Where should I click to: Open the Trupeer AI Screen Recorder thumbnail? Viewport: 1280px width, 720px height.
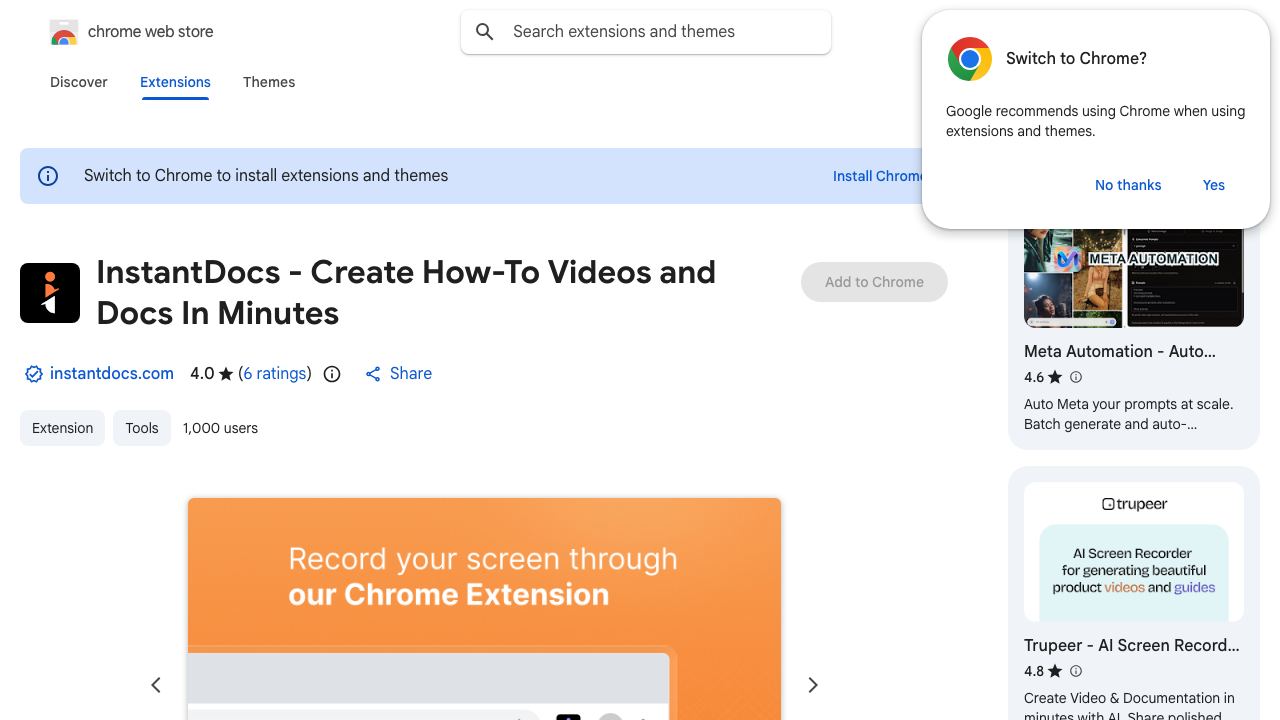tap(1134, 552)
